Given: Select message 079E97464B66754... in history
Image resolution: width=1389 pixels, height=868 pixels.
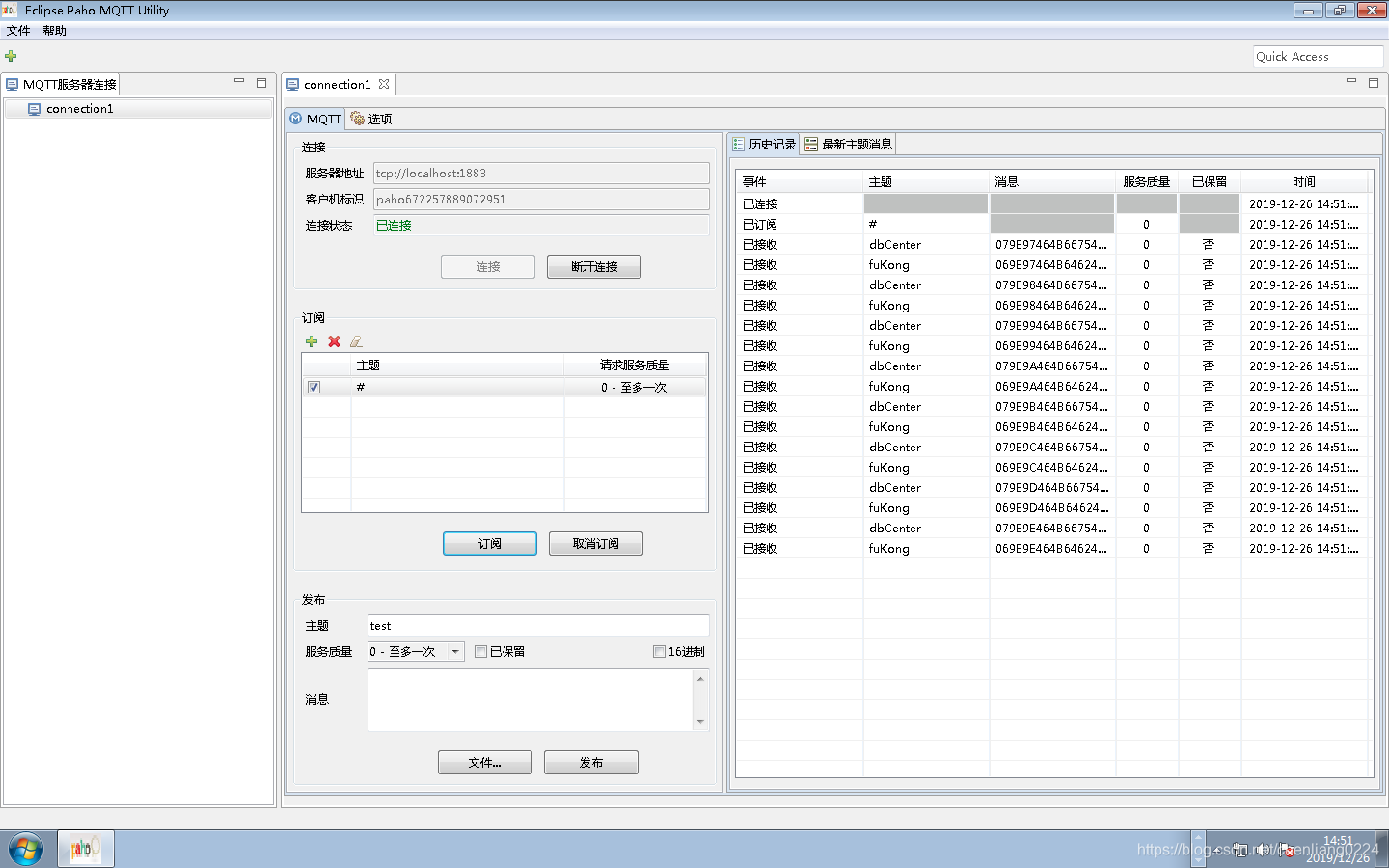Looking at the screenshot, I should pyautogui.click(x=1052, y=244).
